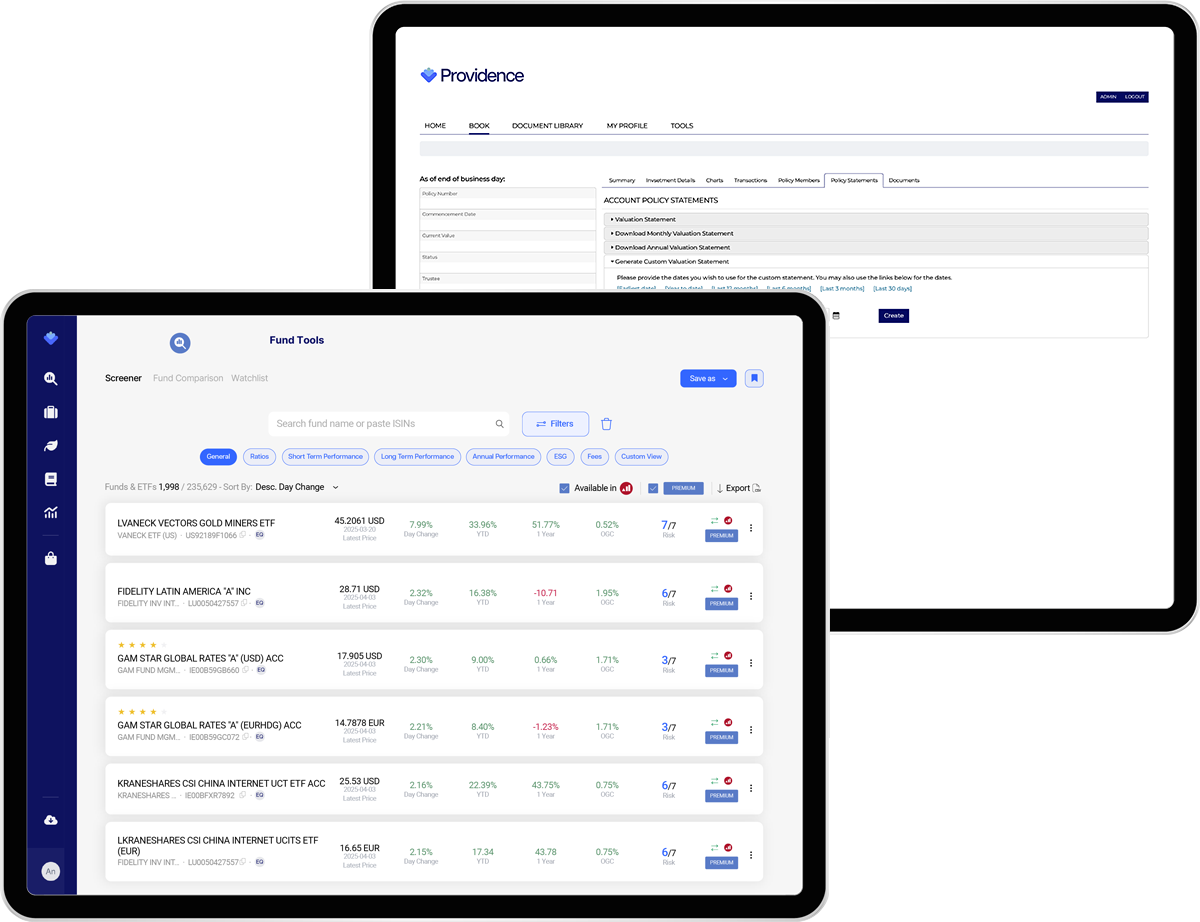
Task: Select Long Term Performance pill
Action: click(x=418, y=456)
